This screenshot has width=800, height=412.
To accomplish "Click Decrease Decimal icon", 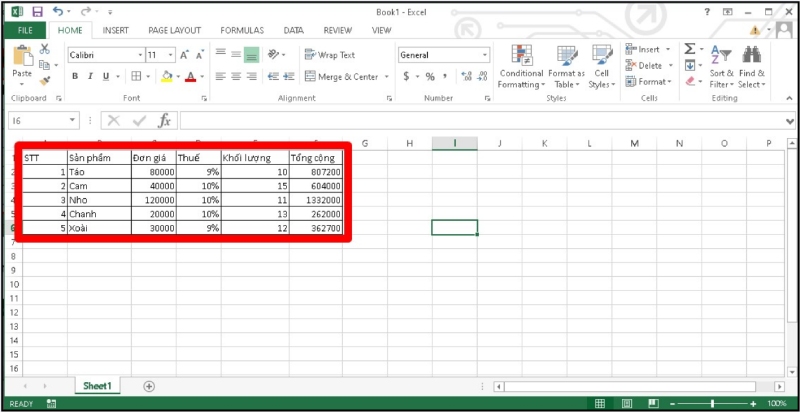I will [x=482, y=76].
